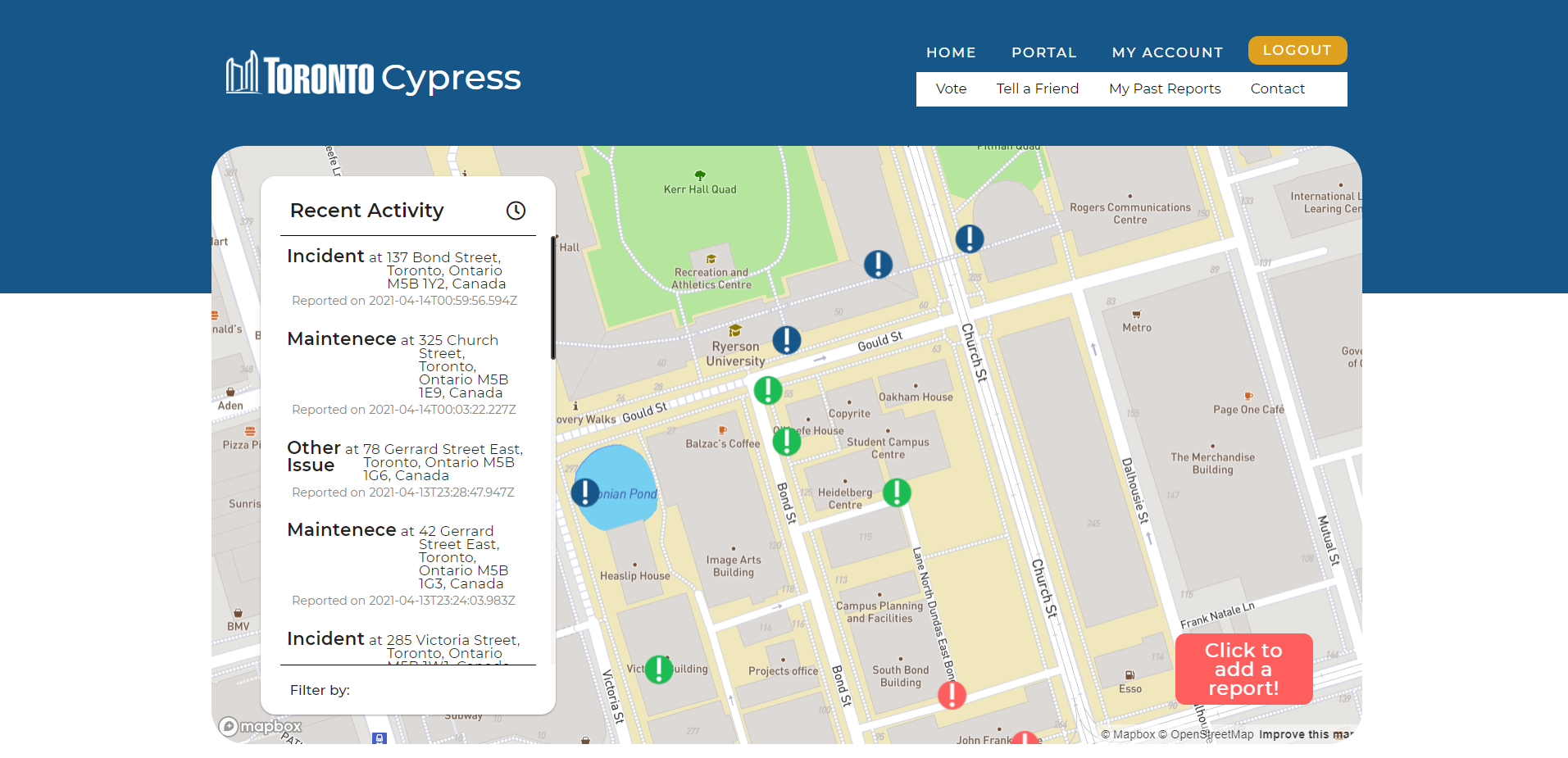The image size is (1568, 758).
Task: Click the clock icon beside Recent Activity
Action: [x=516, y=211]
